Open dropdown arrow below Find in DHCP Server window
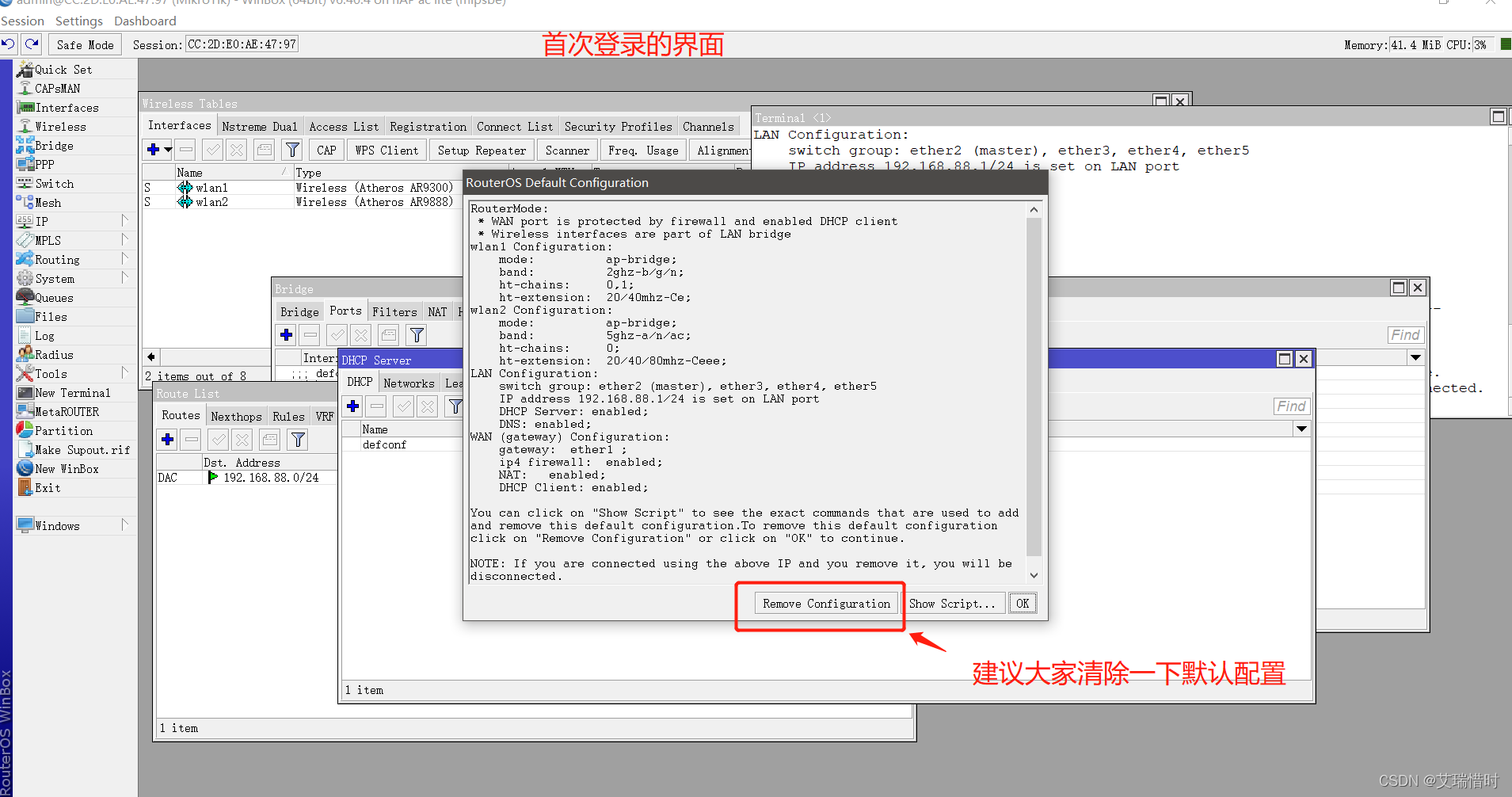Image resolution: width=1512 pixels, height=797 pixels. tap(1301, 429)
